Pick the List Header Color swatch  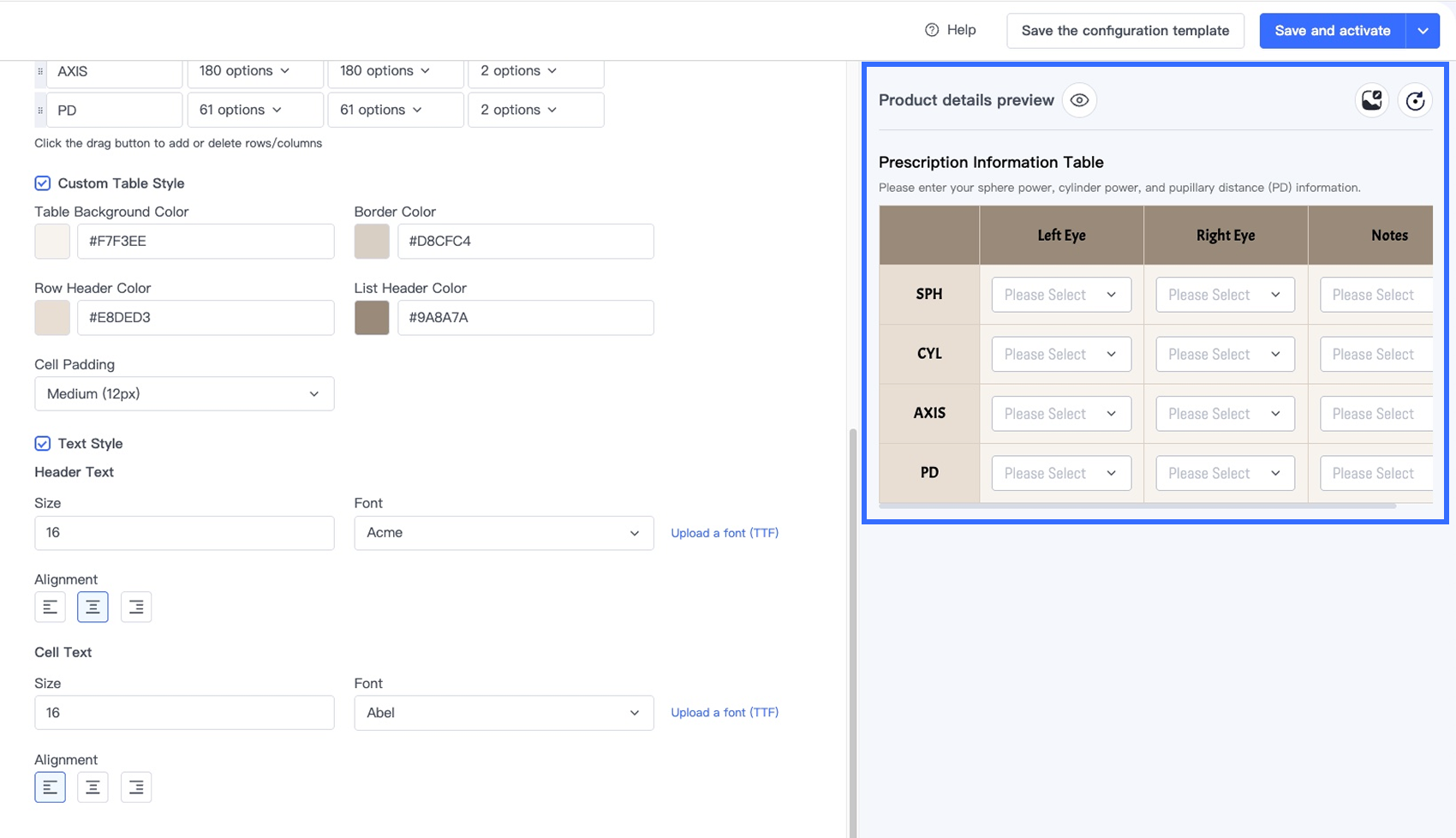[372, 318]
